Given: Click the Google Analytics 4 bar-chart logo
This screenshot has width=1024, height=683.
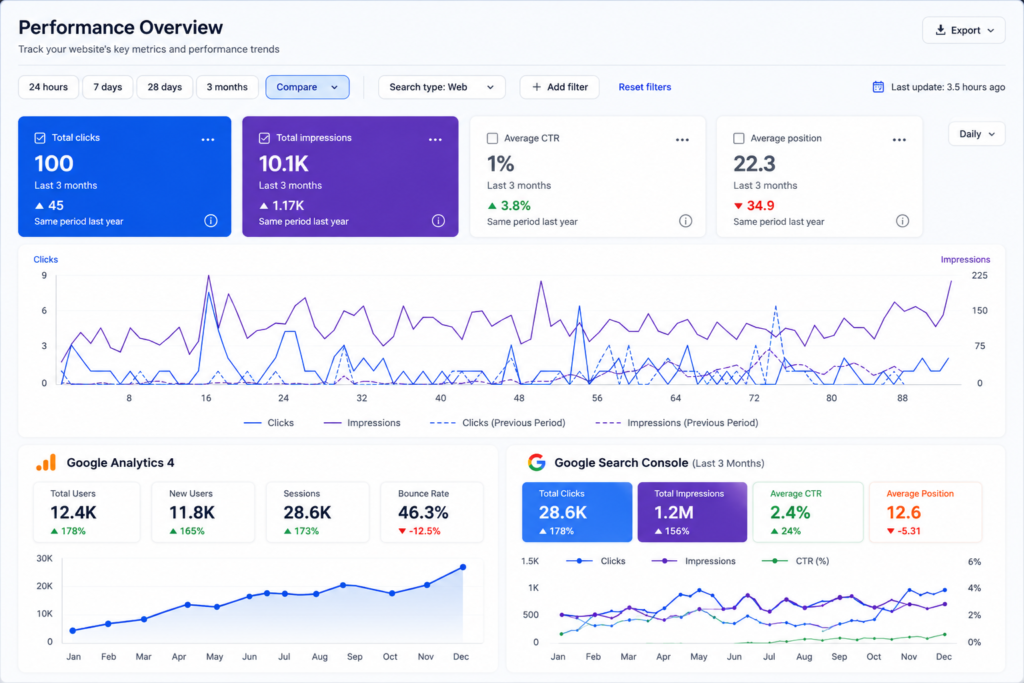Looking at the screenshot, I should pos(46,462).
